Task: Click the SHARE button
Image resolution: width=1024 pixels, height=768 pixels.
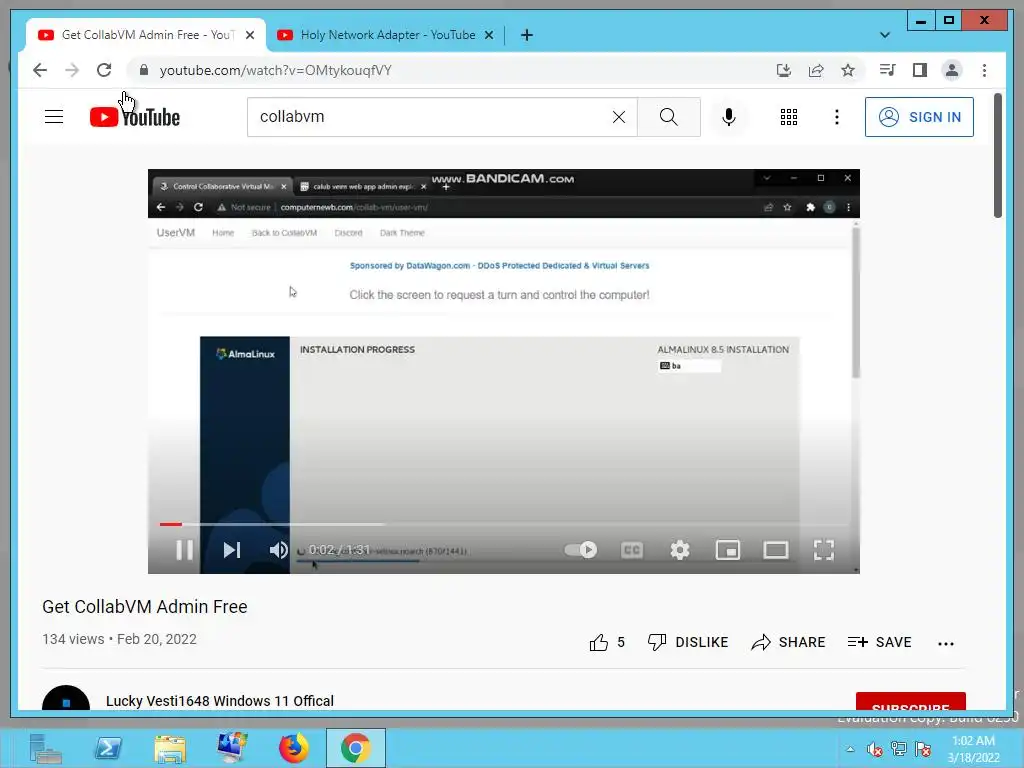Action: (x=788, y=643)
